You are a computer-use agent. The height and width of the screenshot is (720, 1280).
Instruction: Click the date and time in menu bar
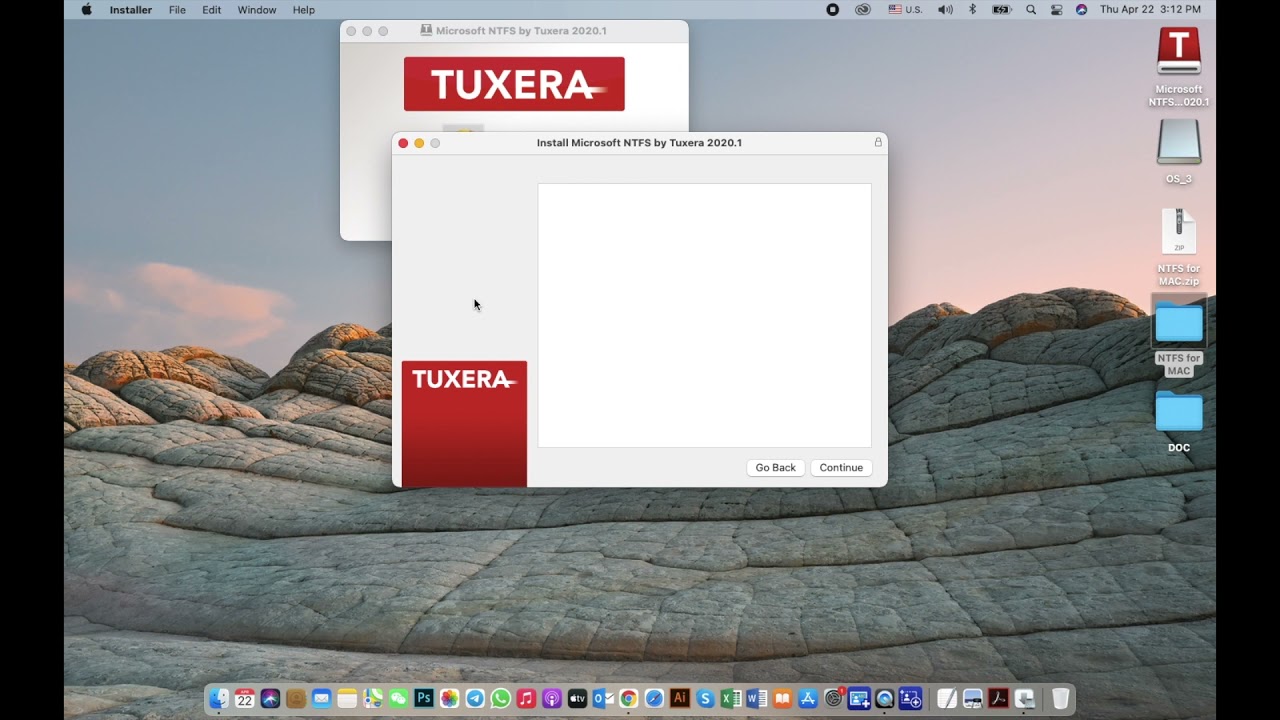coord(1150,9)
